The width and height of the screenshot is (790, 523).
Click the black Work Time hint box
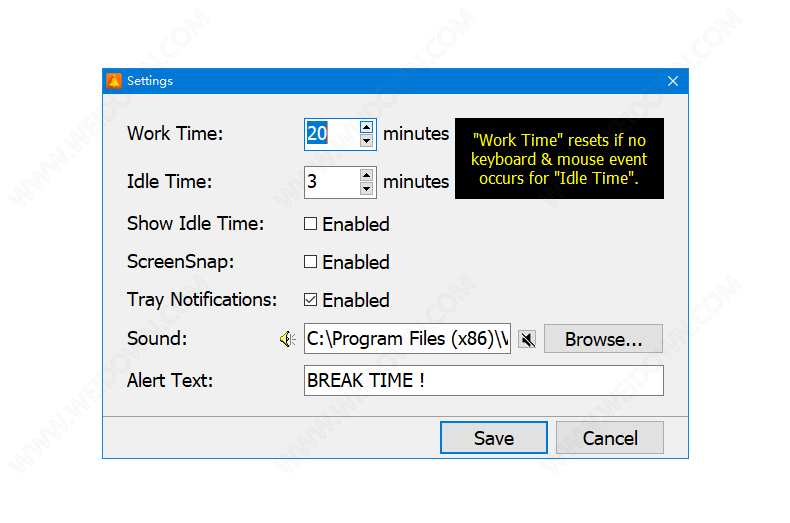(x=559, y=159)
